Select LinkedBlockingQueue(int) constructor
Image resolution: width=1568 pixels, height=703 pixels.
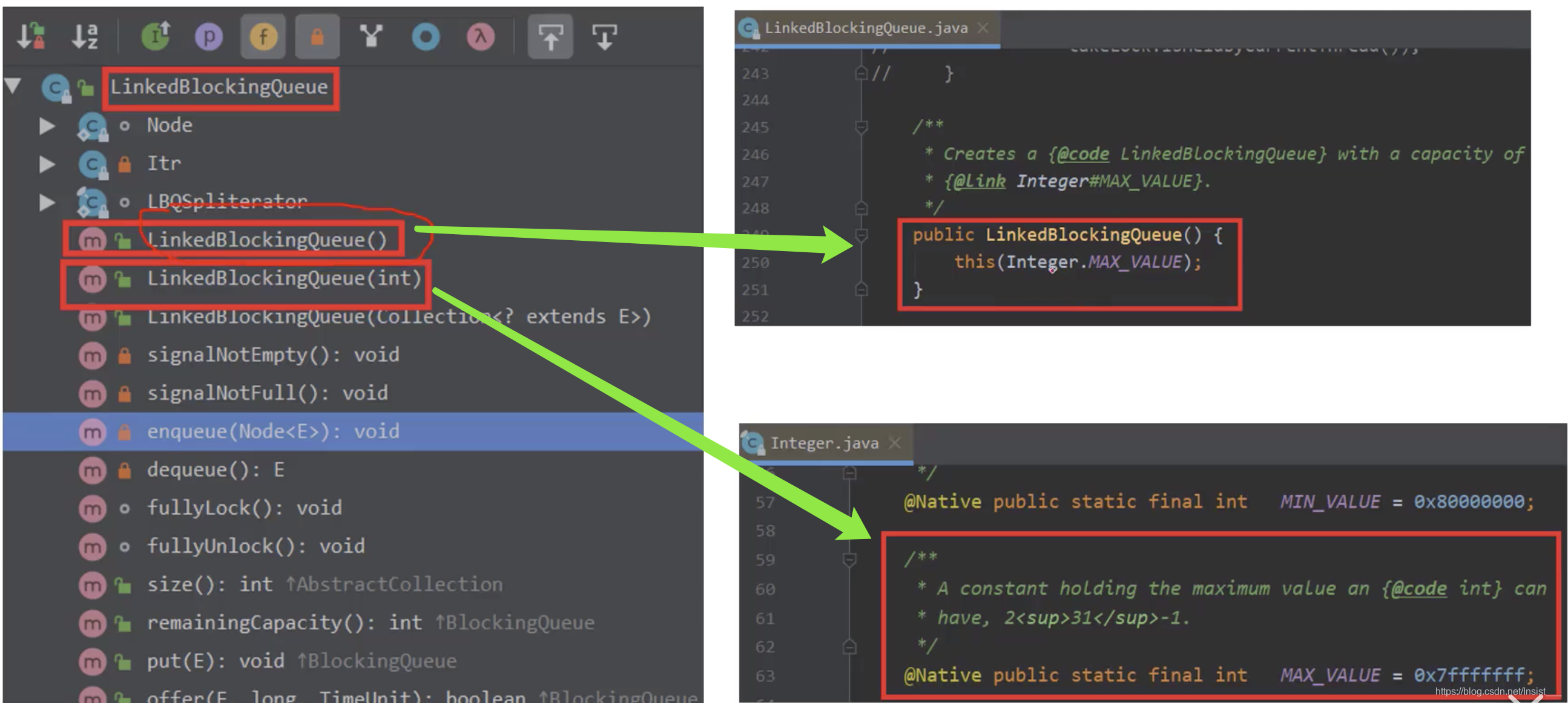[285, 278]
